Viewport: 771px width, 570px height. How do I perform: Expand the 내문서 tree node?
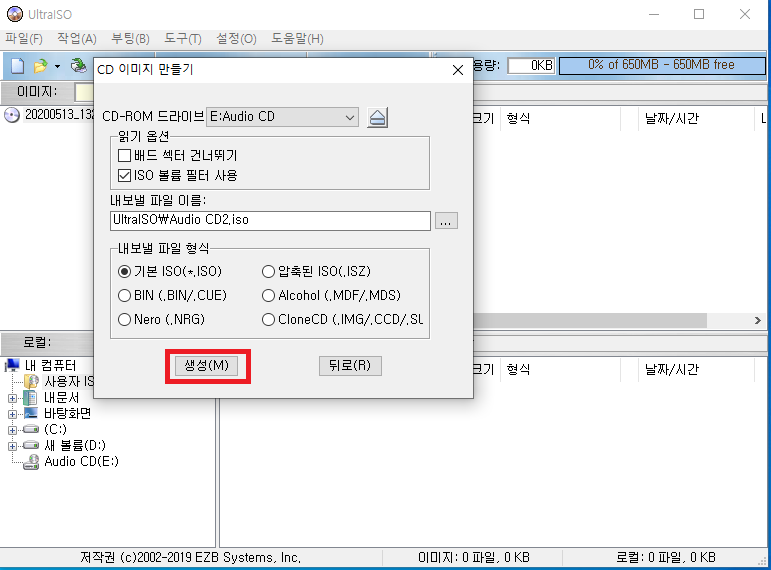click(12, 398)
